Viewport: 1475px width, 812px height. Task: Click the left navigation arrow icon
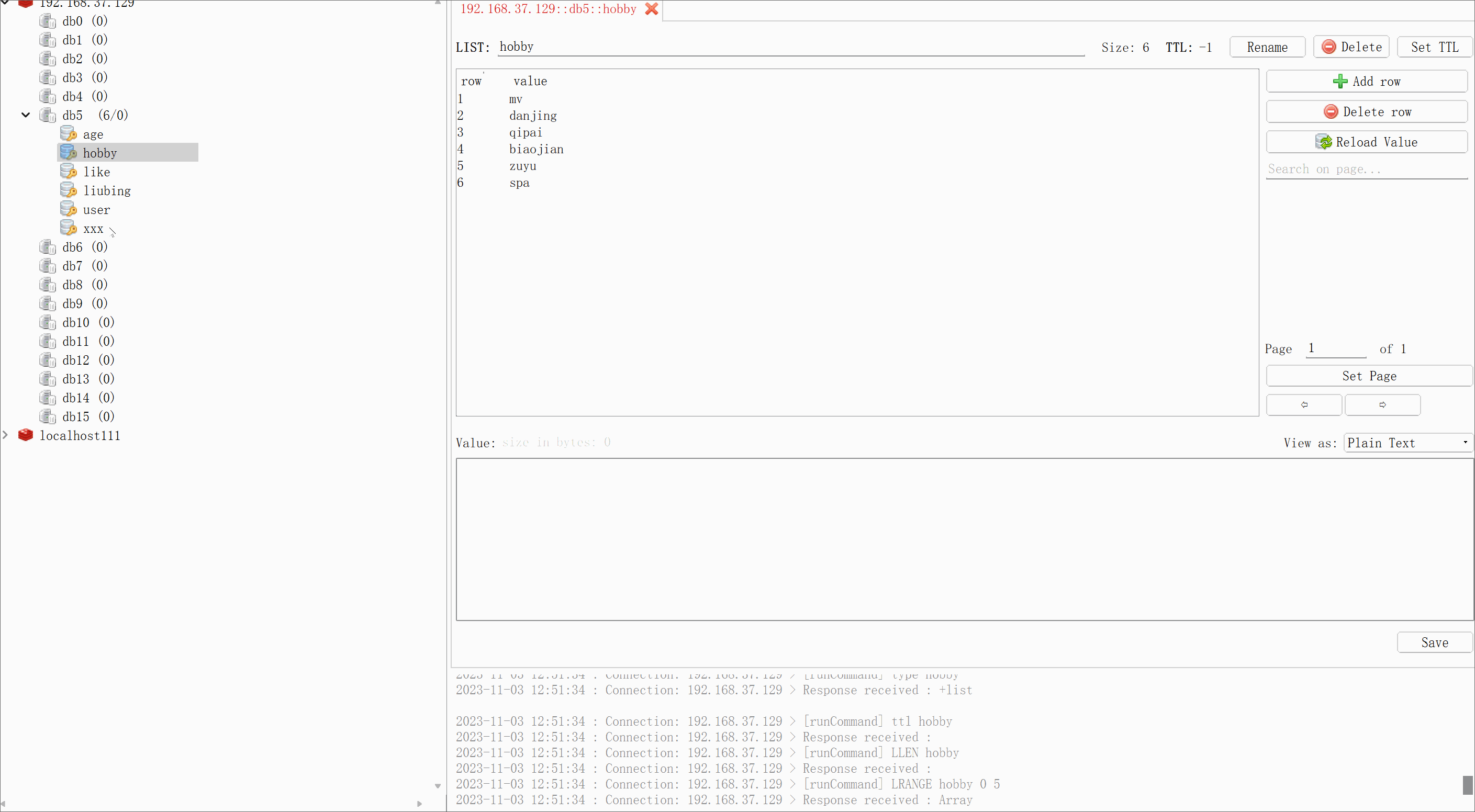point(1304,404)
